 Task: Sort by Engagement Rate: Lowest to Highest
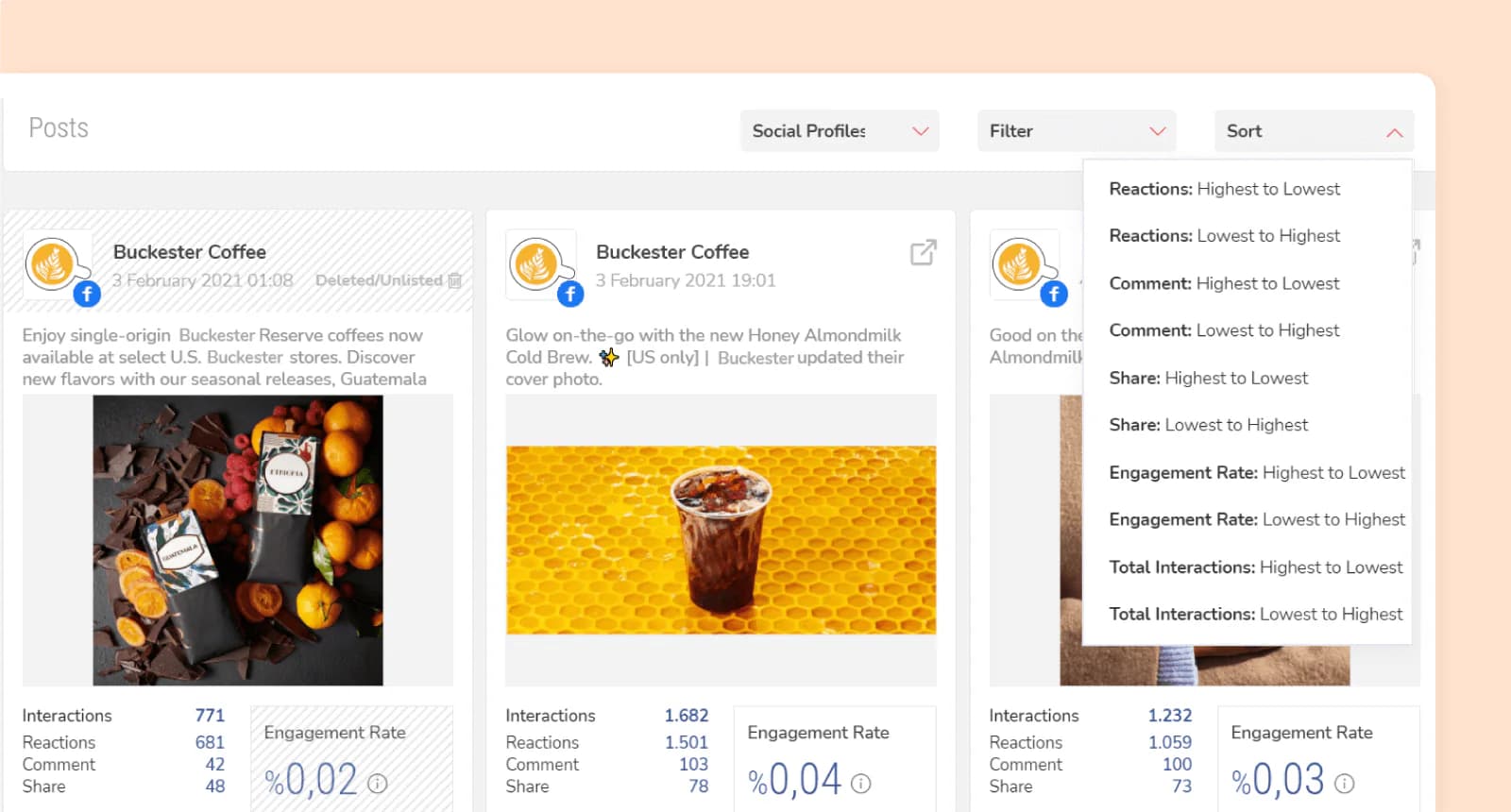(1257, 519)
